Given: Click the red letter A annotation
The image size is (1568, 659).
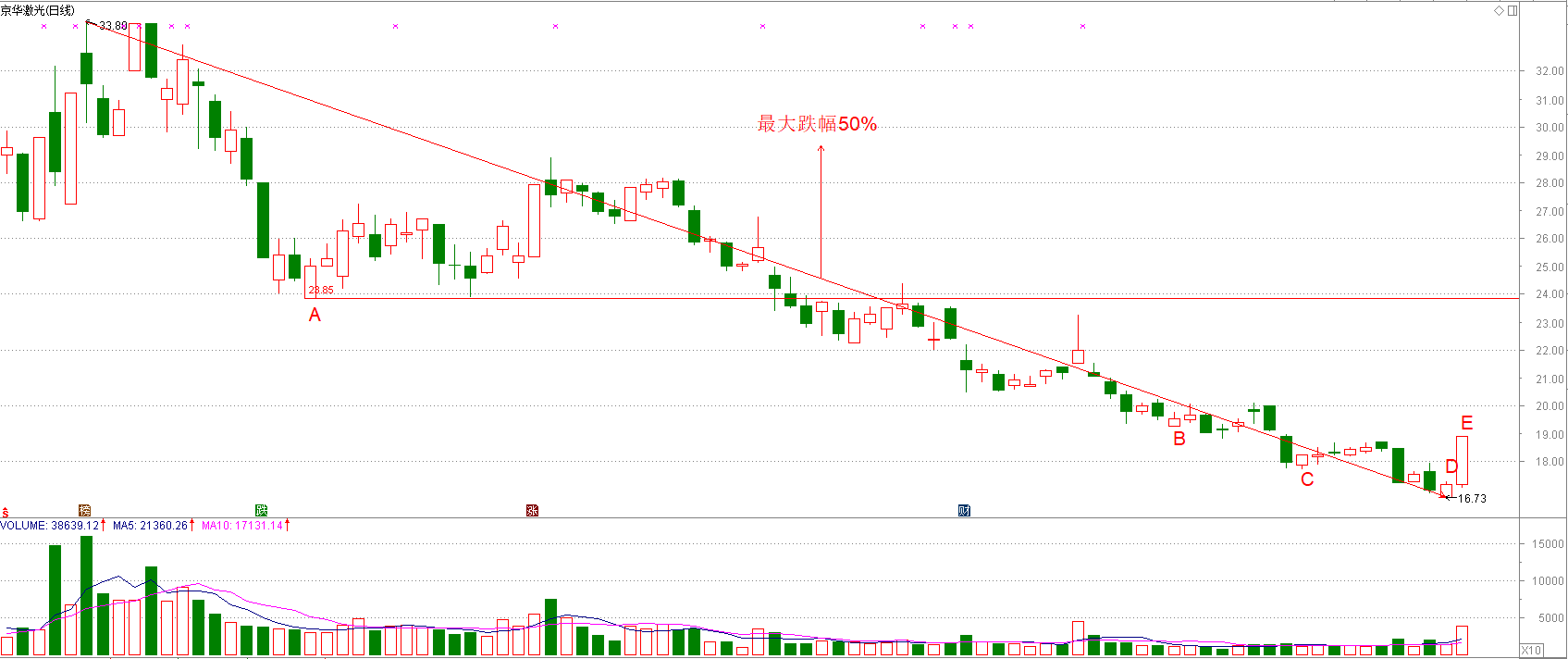Looking at the screenshot, I should coord(315,316).
